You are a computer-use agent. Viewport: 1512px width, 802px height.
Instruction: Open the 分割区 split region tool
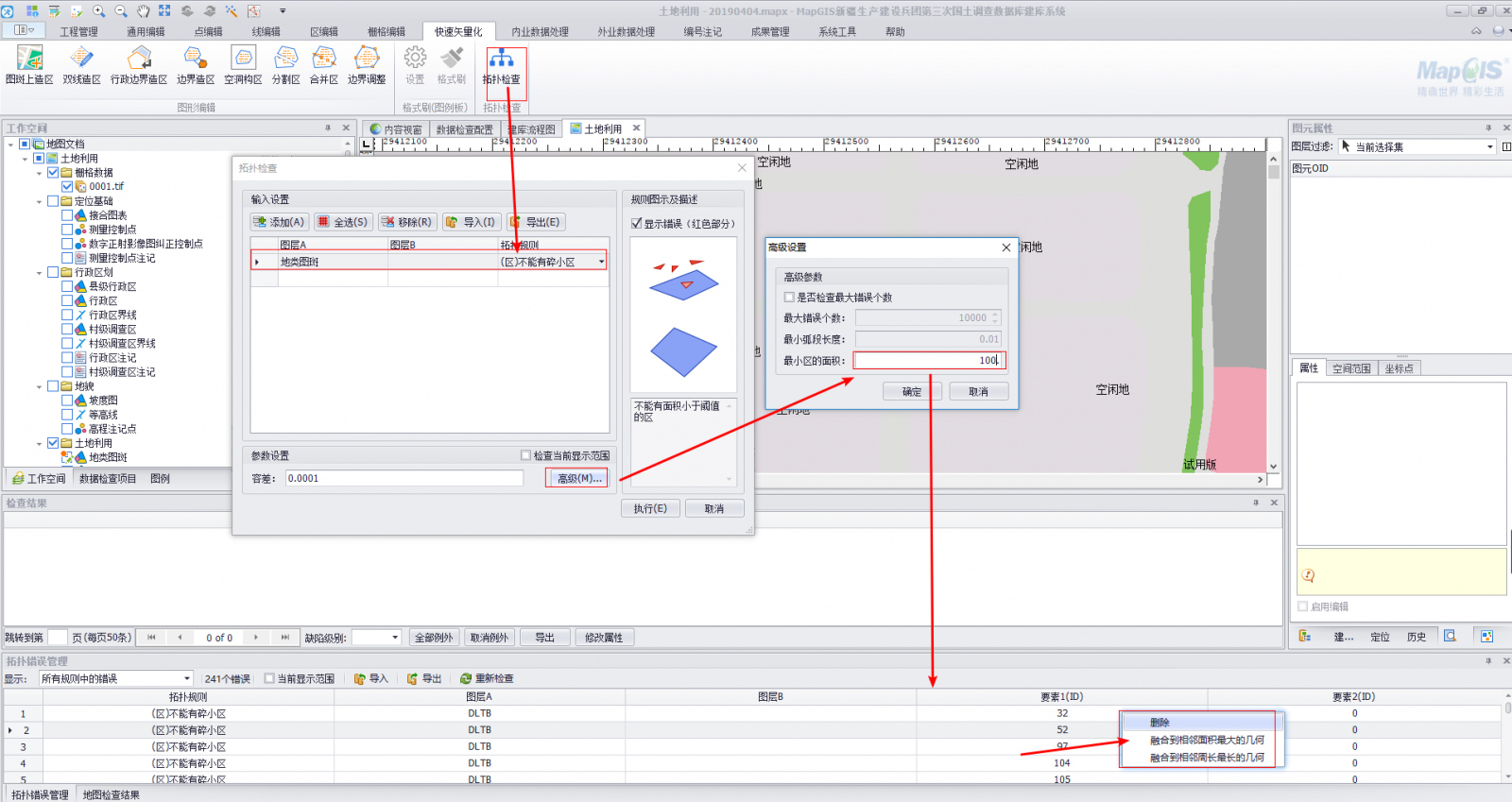point(285,61)
